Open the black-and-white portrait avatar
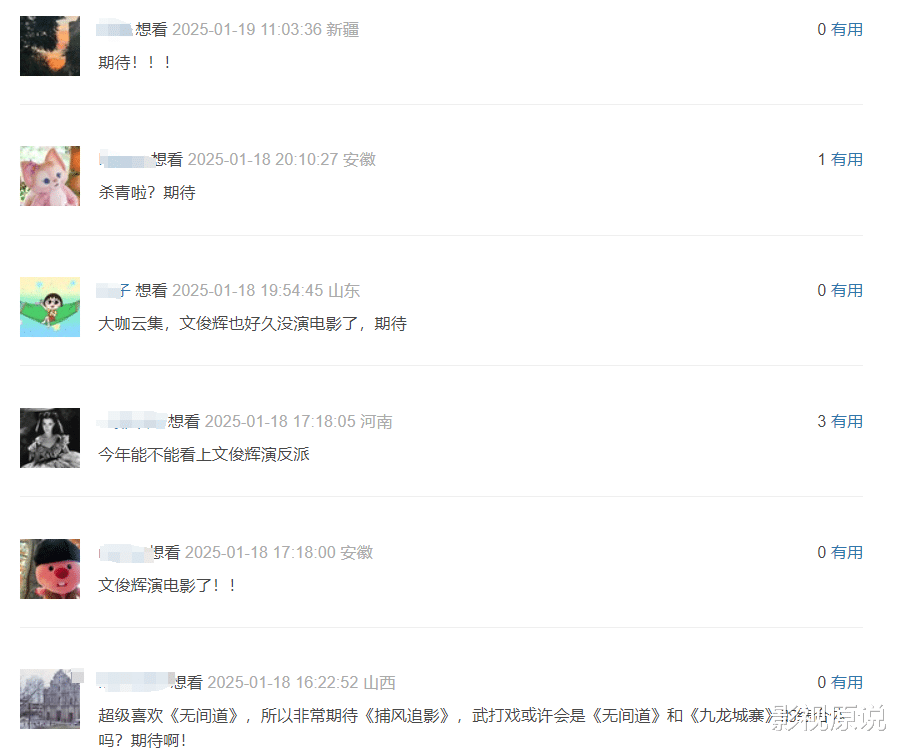The height and width of the screenshot is (750, 901). [x=50, y=438]
